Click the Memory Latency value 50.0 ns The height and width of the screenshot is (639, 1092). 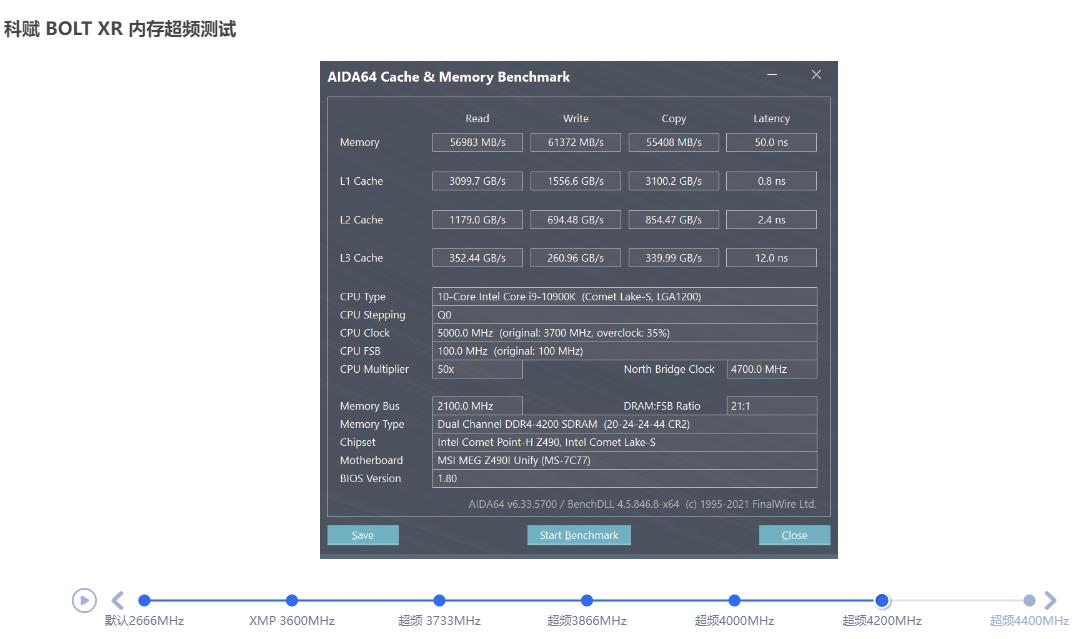(x=771, y=142)
